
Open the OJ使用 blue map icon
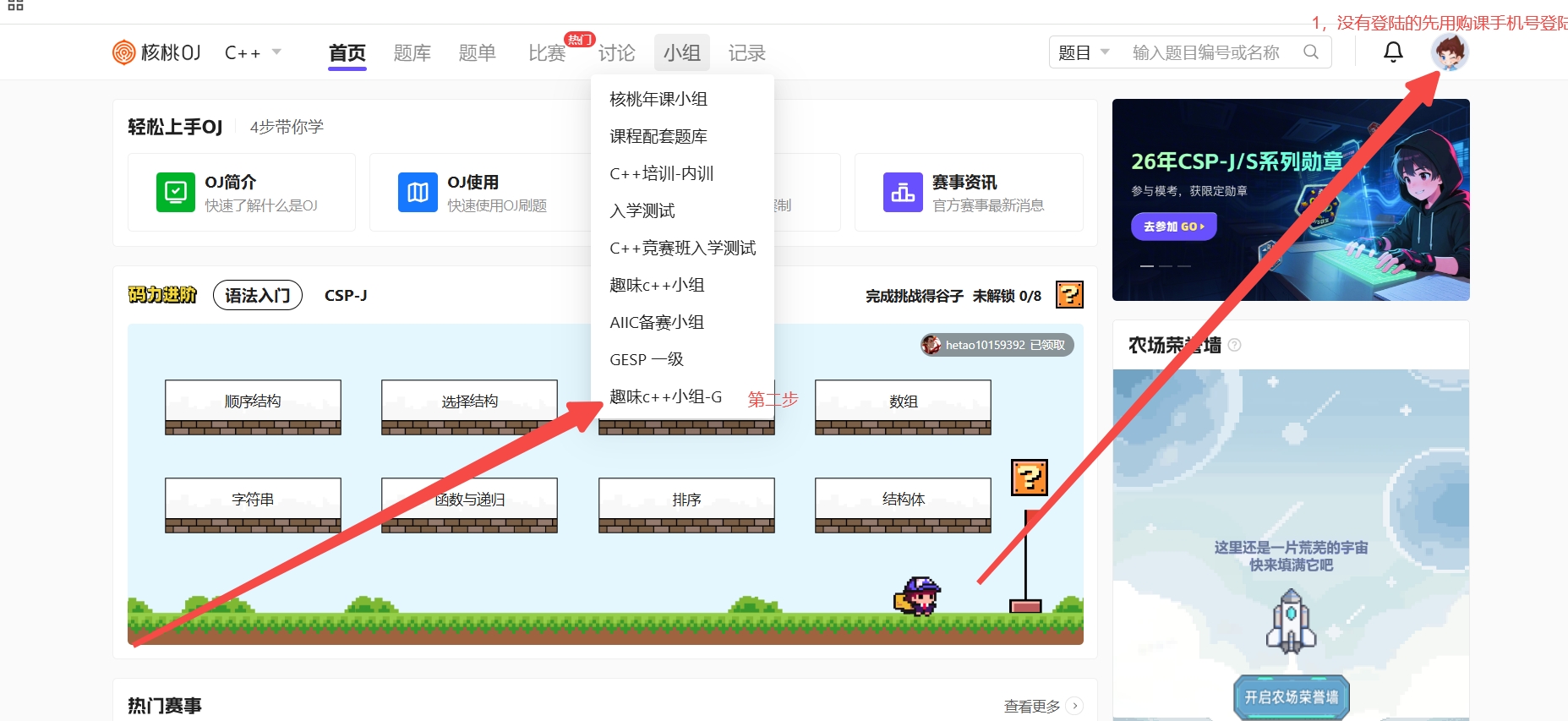pos(418,192)
